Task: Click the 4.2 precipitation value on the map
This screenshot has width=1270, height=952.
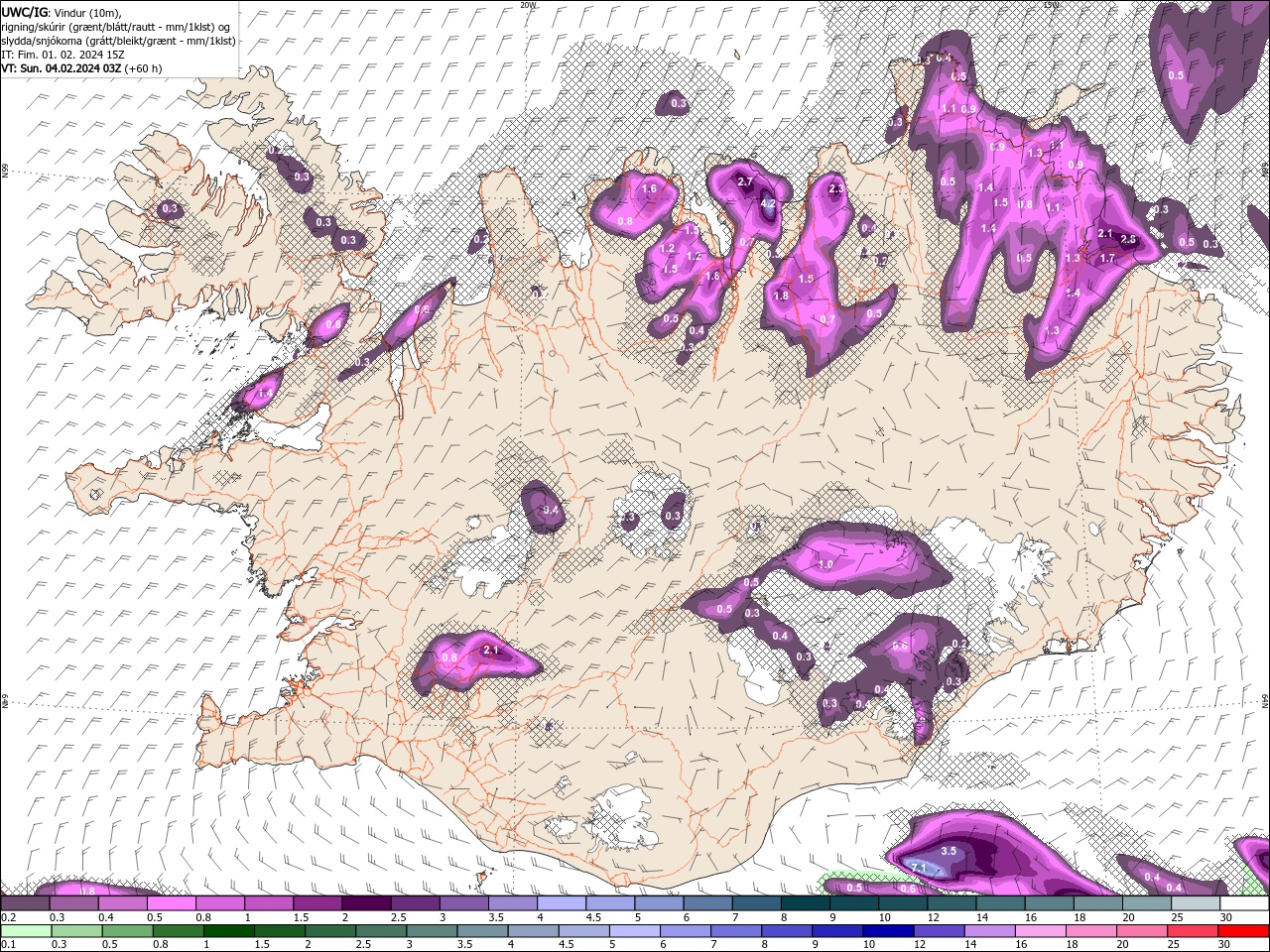Action: pos(767,203)
